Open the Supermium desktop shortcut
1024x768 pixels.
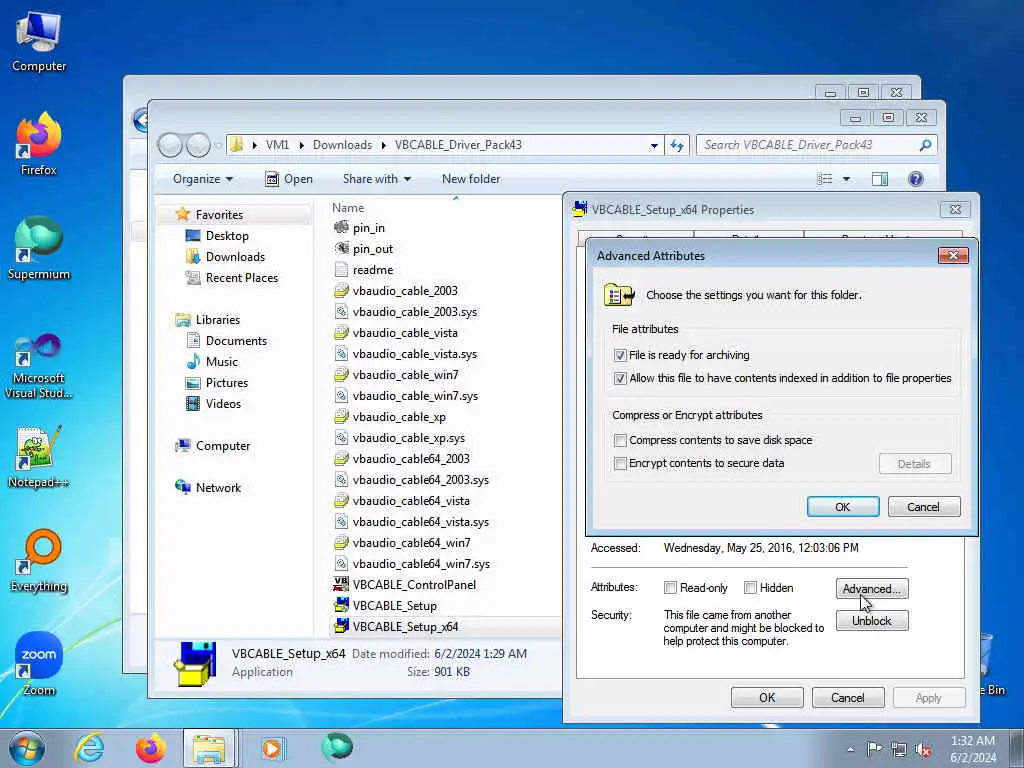coord(39,248)
